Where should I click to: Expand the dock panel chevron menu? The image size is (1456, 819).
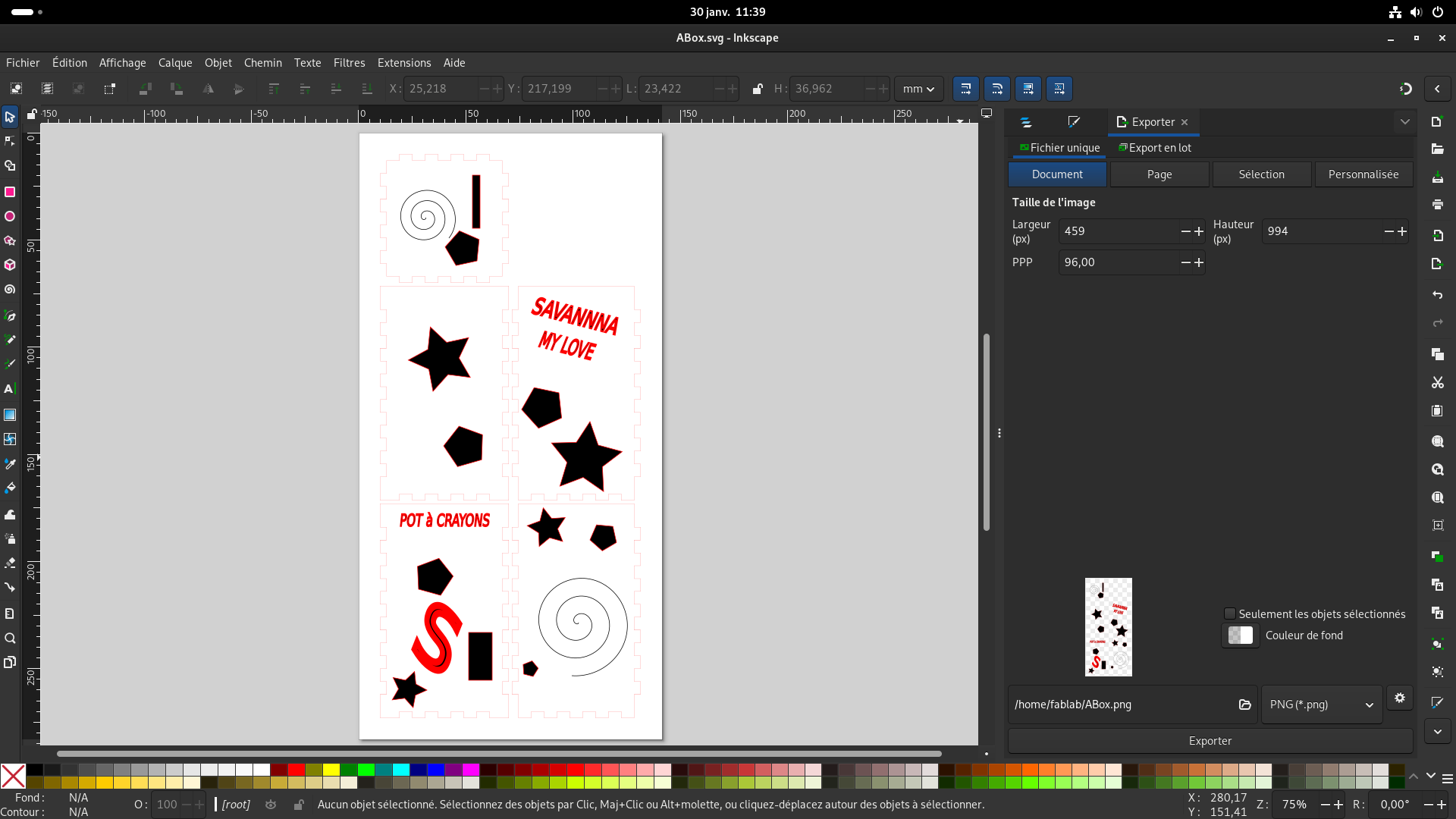tap(1404, 122)
